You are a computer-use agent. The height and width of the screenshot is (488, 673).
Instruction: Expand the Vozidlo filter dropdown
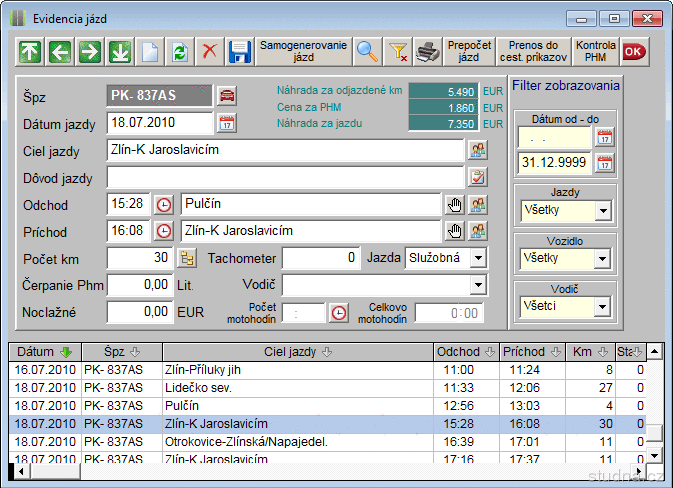click(x=602, y=260)
